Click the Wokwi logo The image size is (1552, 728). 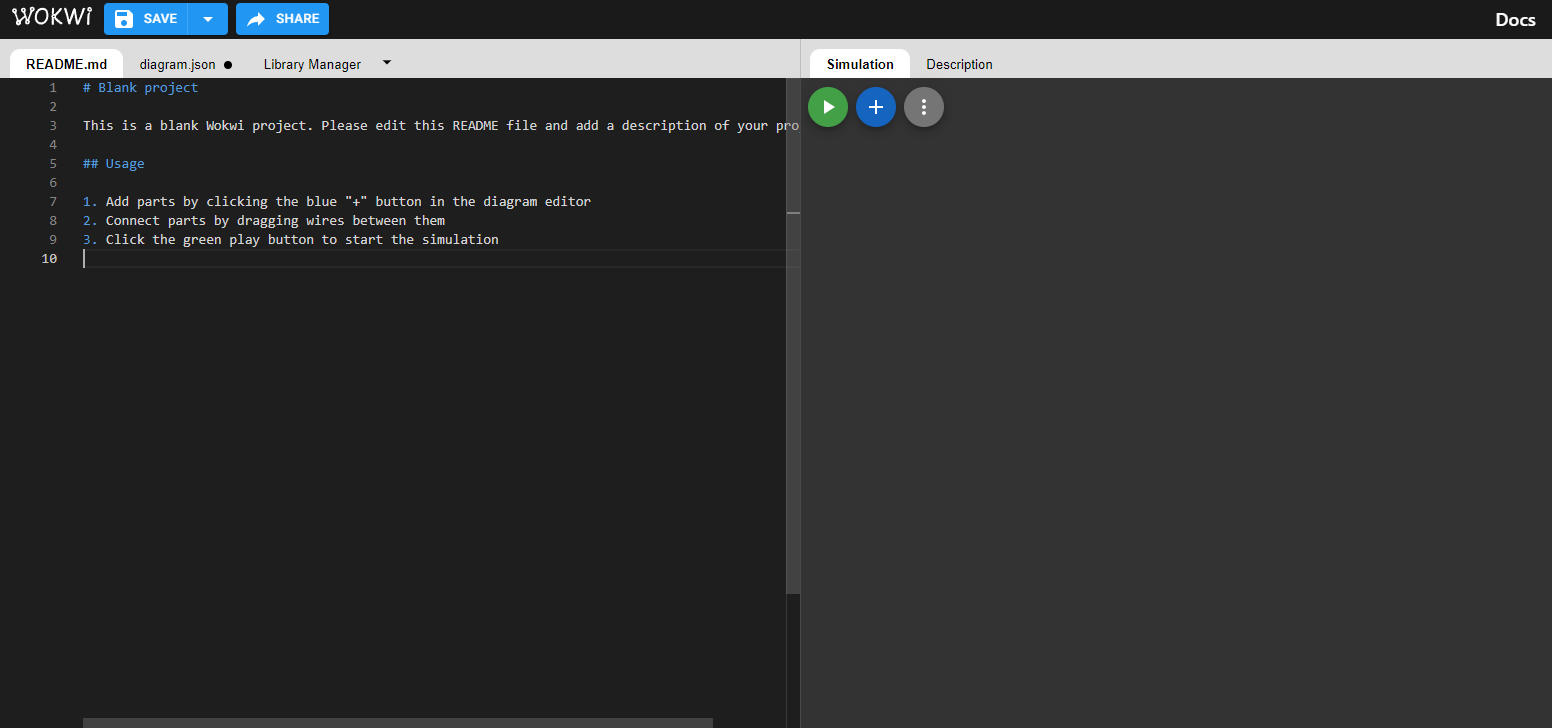point(52,18)
